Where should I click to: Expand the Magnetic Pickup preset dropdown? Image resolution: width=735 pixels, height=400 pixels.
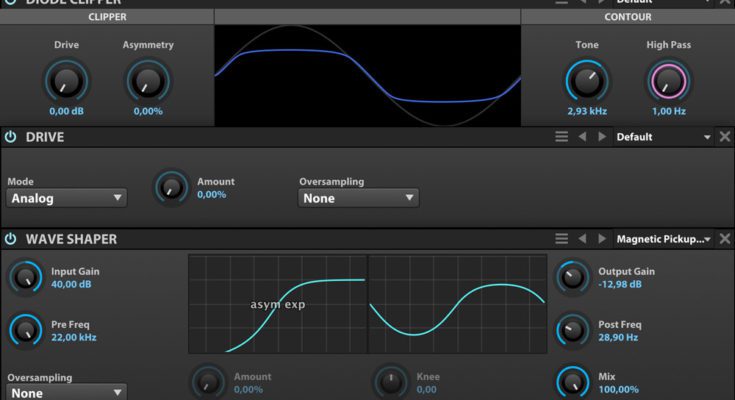(663, 239)
